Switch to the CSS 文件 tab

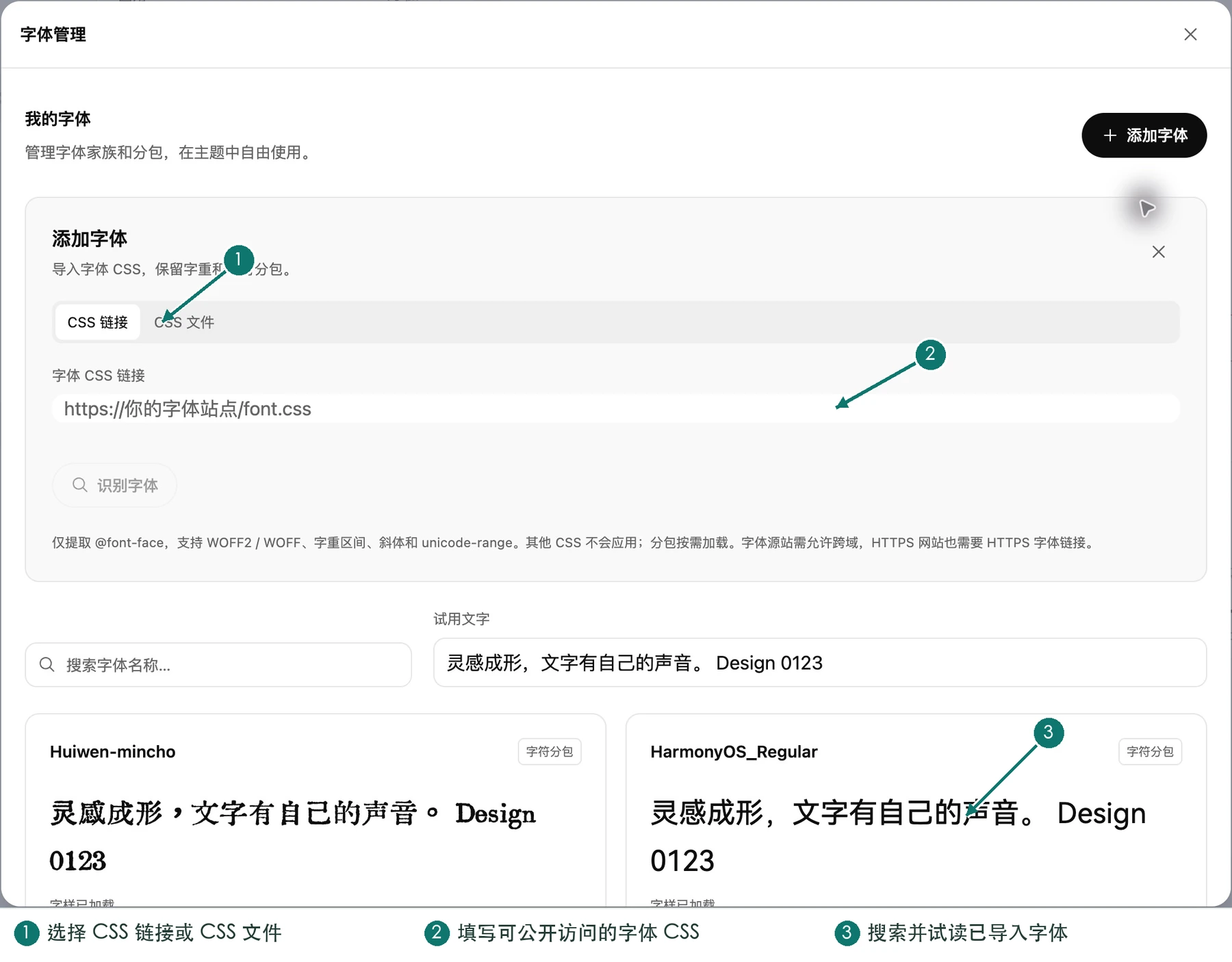[x=183, y=322]
